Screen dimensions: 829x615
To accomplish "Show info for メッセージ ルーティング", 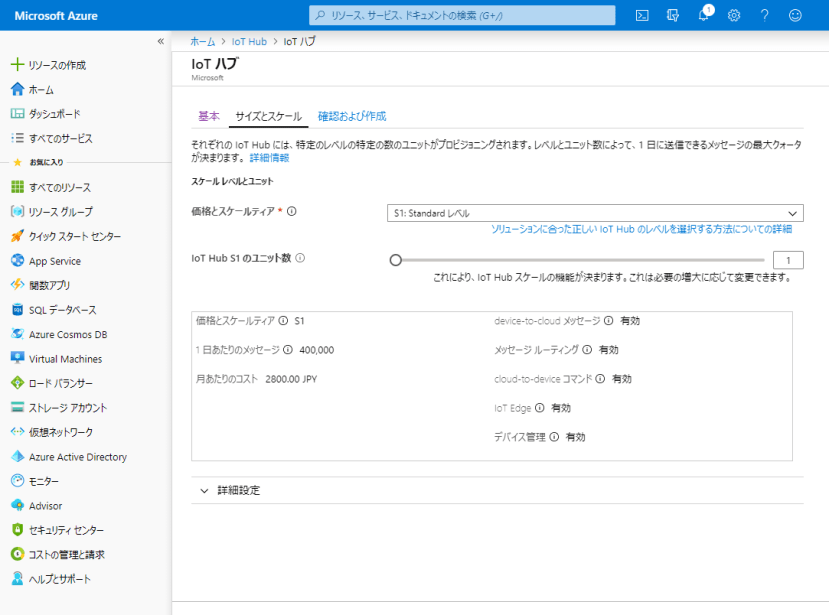I will click(x=587, y=350).
